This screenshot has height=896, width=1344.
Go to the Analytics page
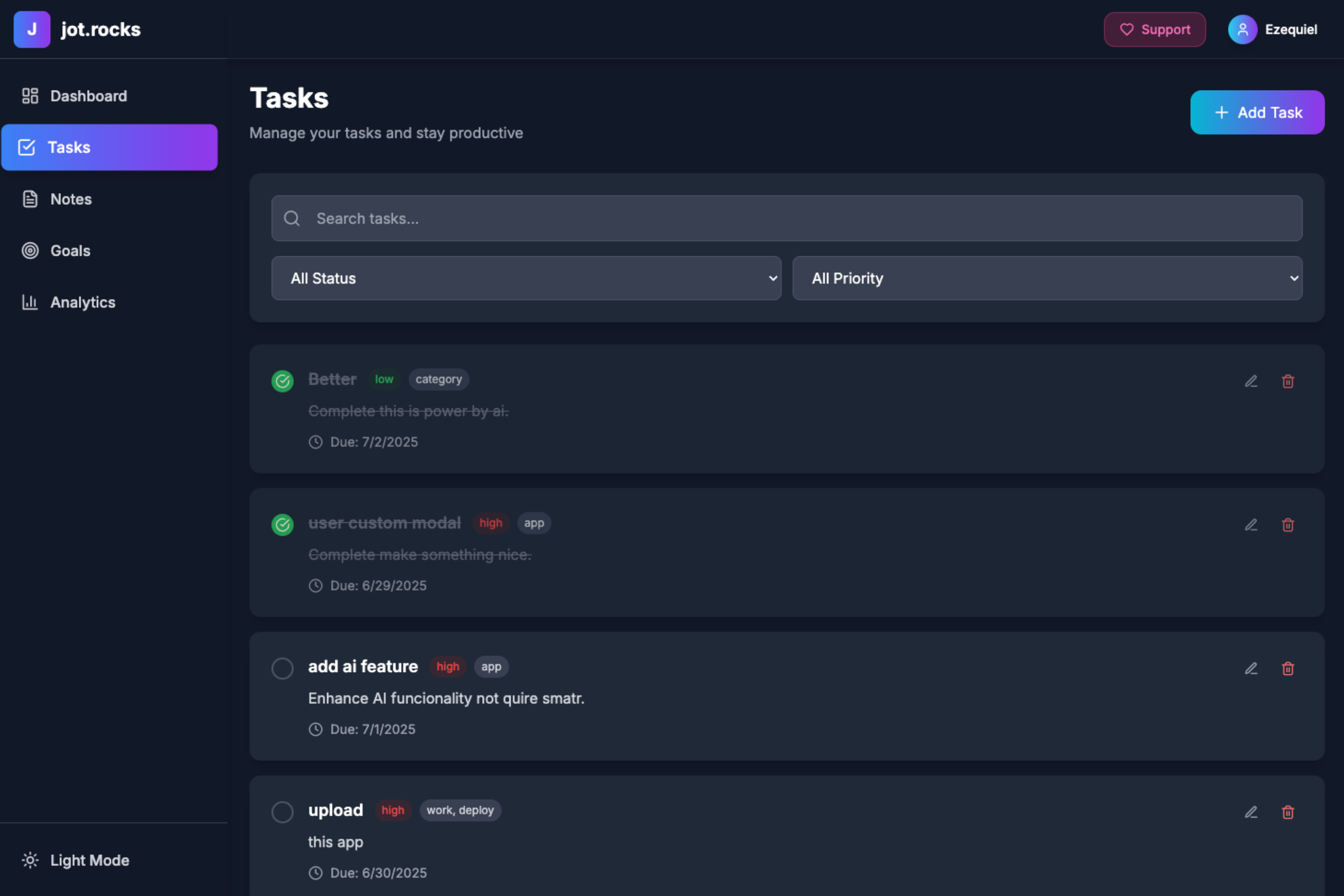[82, 302]
